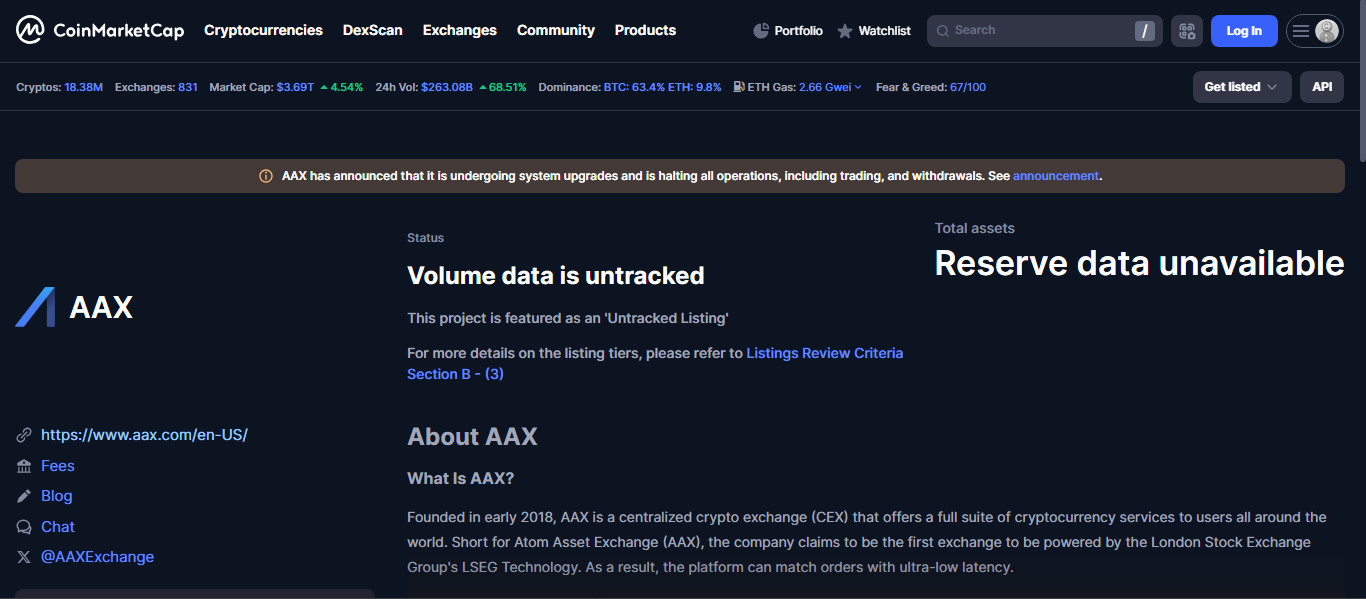
Task: Open the Watchlist star icon
Action: point(845,31)
